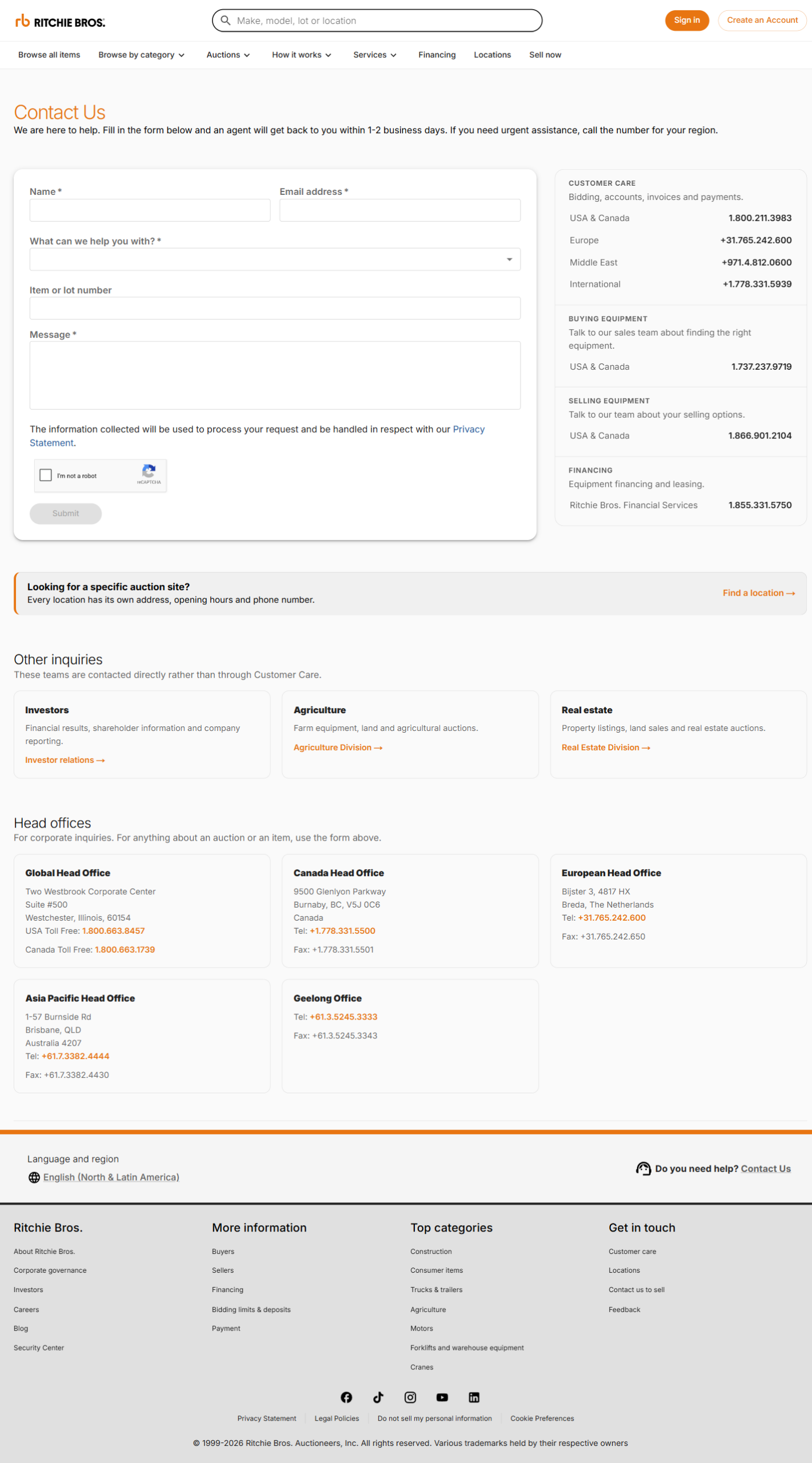This screenshot has width=812, height=1463.
Task: Open the Investor relations link
Action: click(65, 760)
